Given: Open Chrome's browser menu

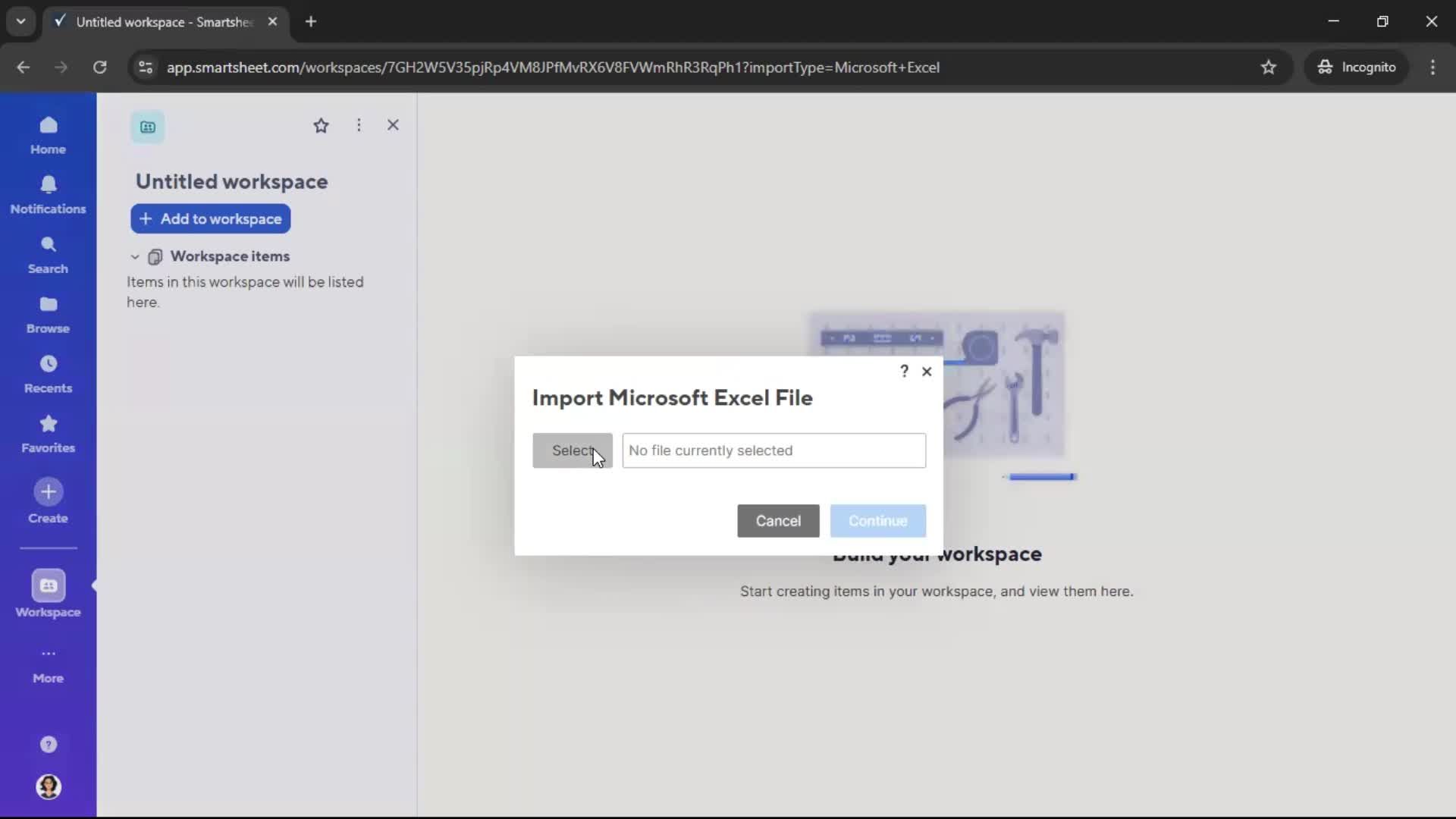Looking at the screenshot, I should pos(1433,67).
